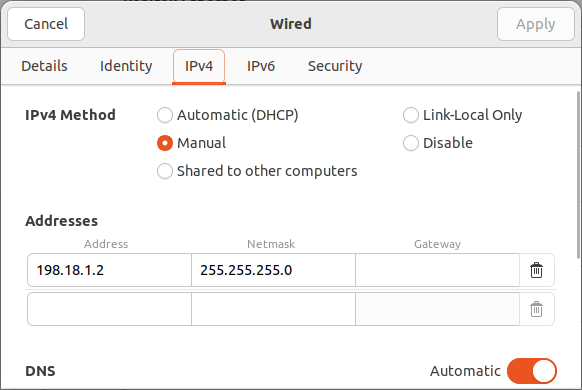
Task: Select Manual IPv4 method
Action: [192, 143]
